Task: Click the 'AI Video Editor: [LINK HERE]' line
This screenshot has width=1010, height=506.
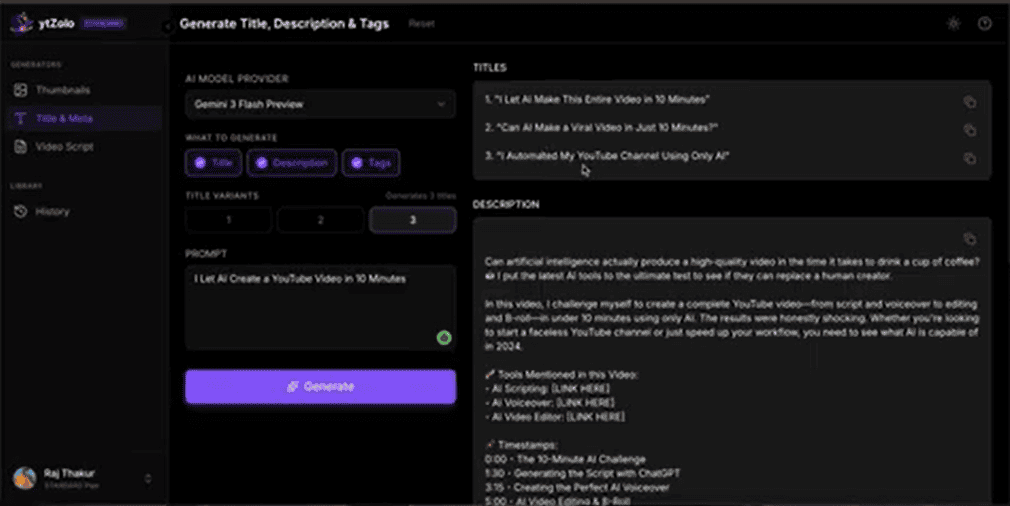Action: (x=555, y=417)
